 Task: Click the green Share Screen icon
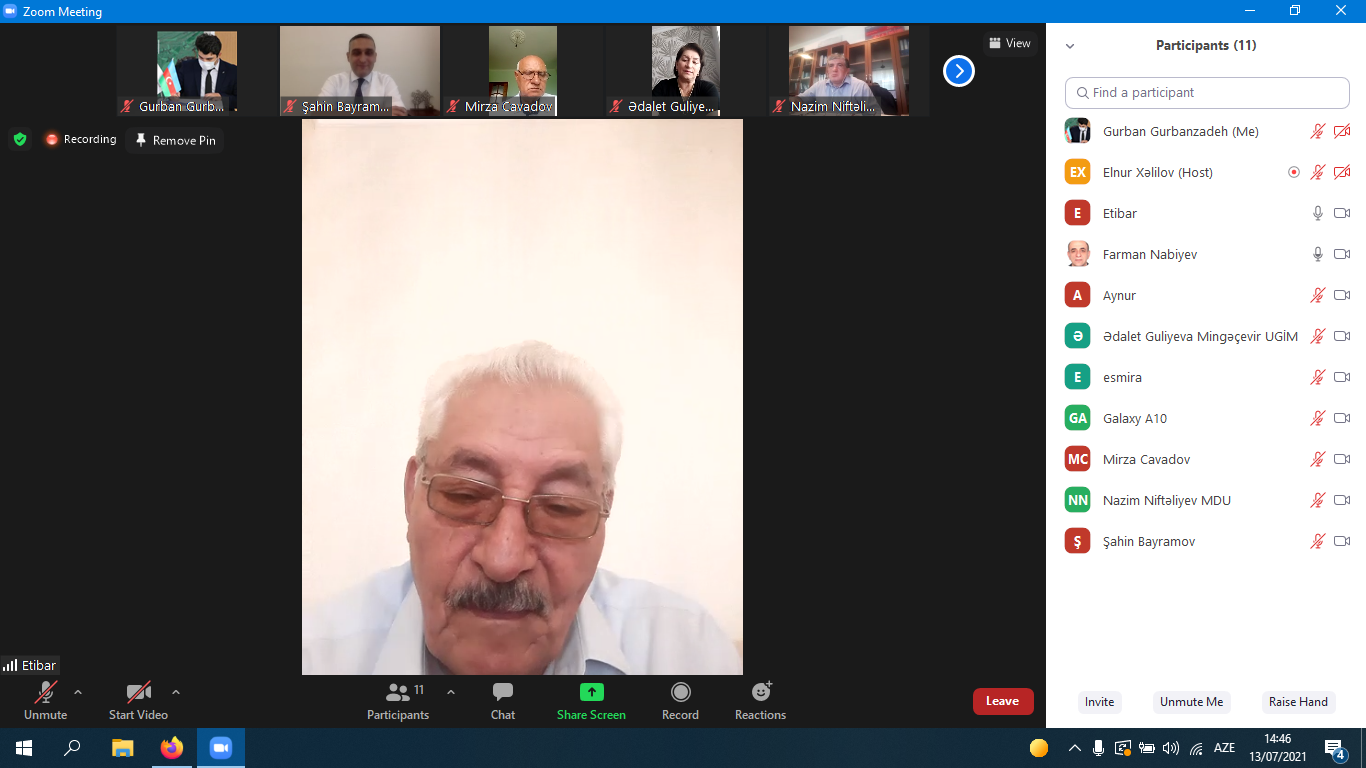592,692
